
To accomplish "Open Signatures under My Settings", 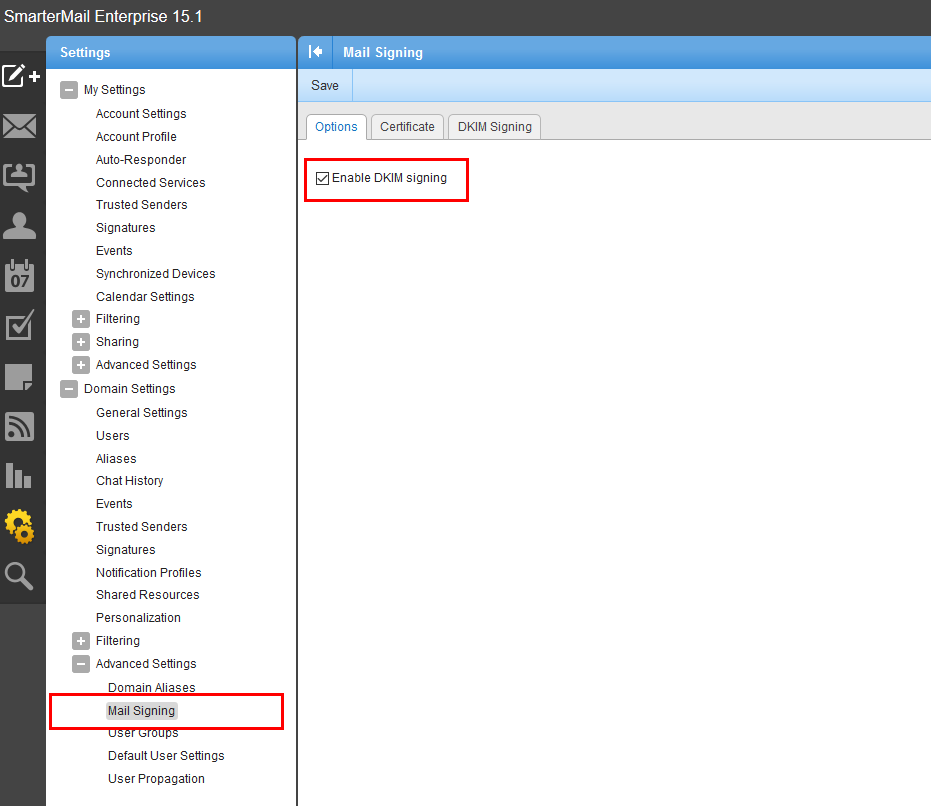I will tap(125, 227).
